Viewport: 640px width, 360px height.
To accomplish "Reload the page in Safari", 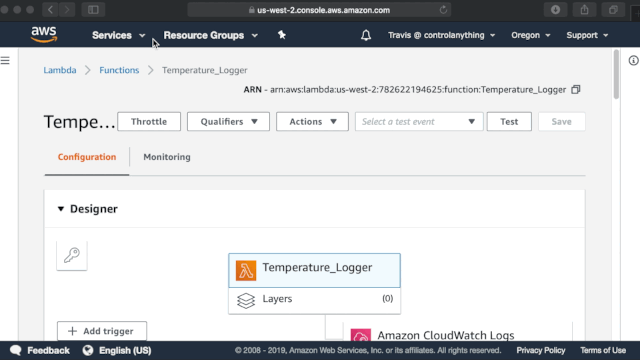I will 443,10.
